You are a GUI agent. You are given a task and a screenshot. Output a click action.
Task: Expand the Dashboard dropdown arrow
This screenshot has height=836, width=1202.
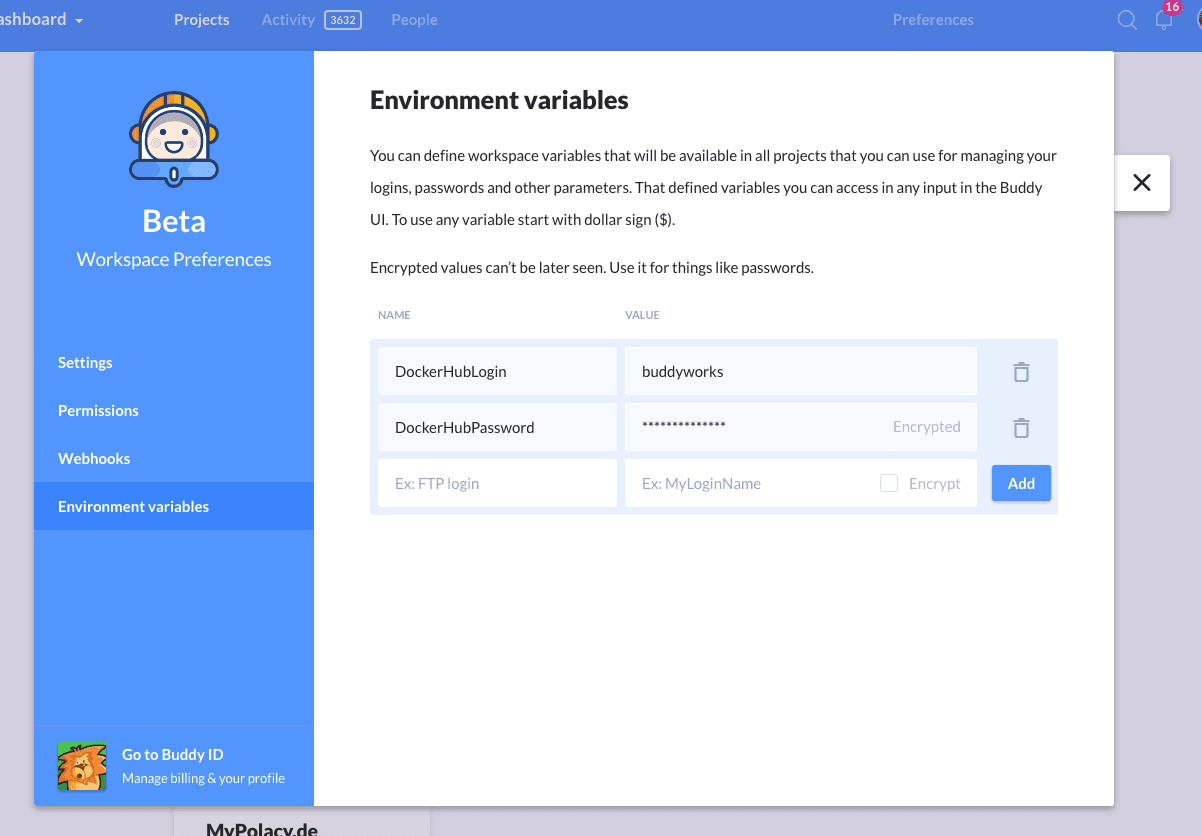click(79, 21)
